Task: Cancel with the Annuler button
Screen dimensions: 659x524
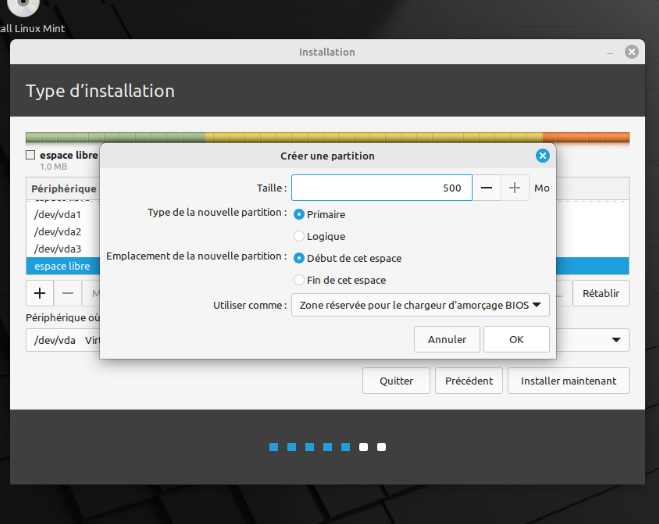Action: point(447,339)
